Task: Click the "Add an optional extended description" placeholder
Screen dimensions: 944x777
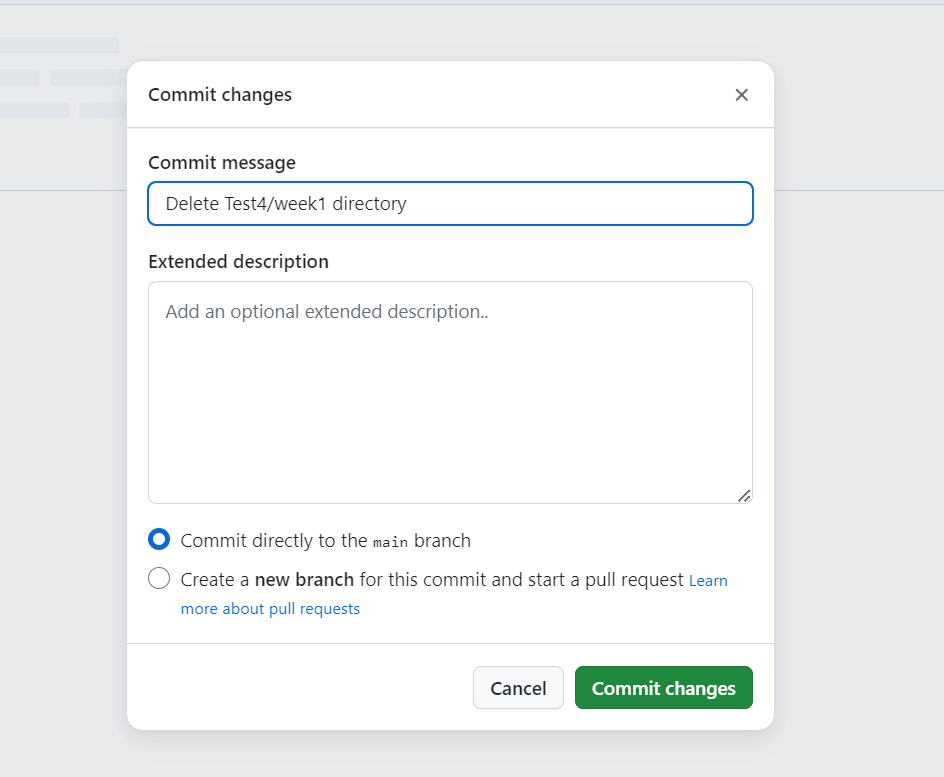Action: [327, 312]
